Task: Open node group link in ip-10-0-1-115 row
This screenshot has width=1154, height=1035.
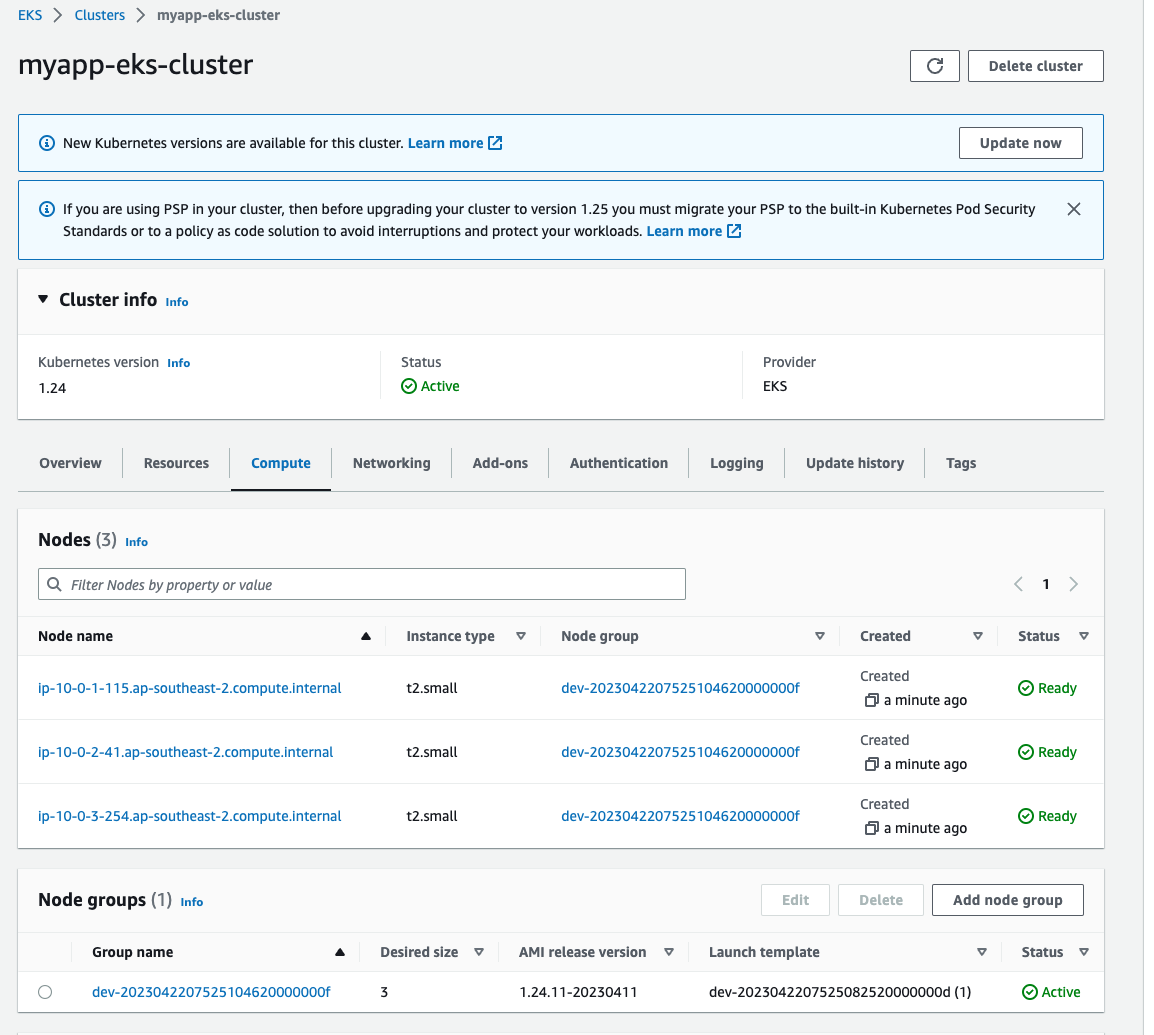Action: pyautogui.click(x=680, y=688)
